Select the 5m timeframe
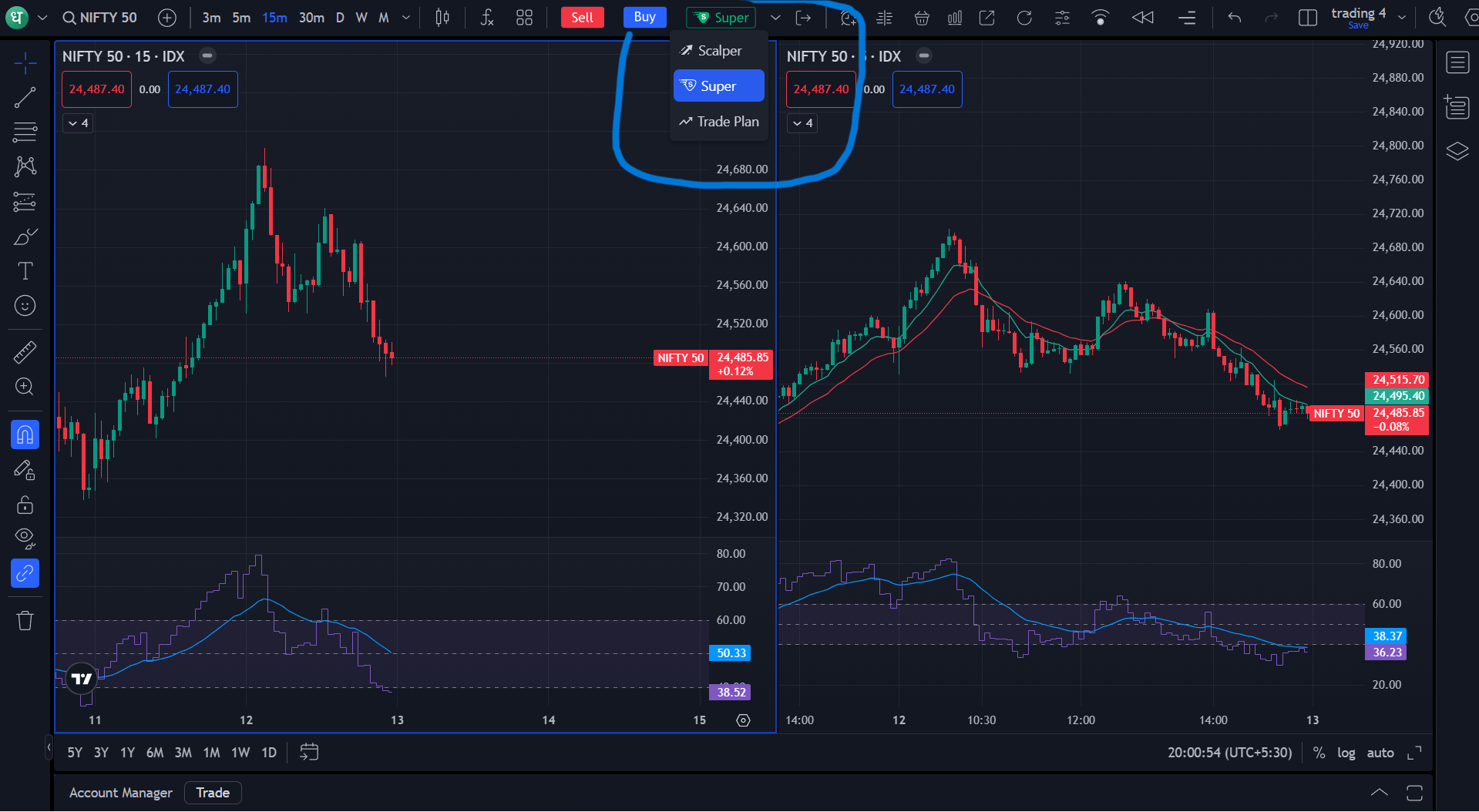Image resolution: width=1479 pixels, height=812 pixels. point(241,18)
